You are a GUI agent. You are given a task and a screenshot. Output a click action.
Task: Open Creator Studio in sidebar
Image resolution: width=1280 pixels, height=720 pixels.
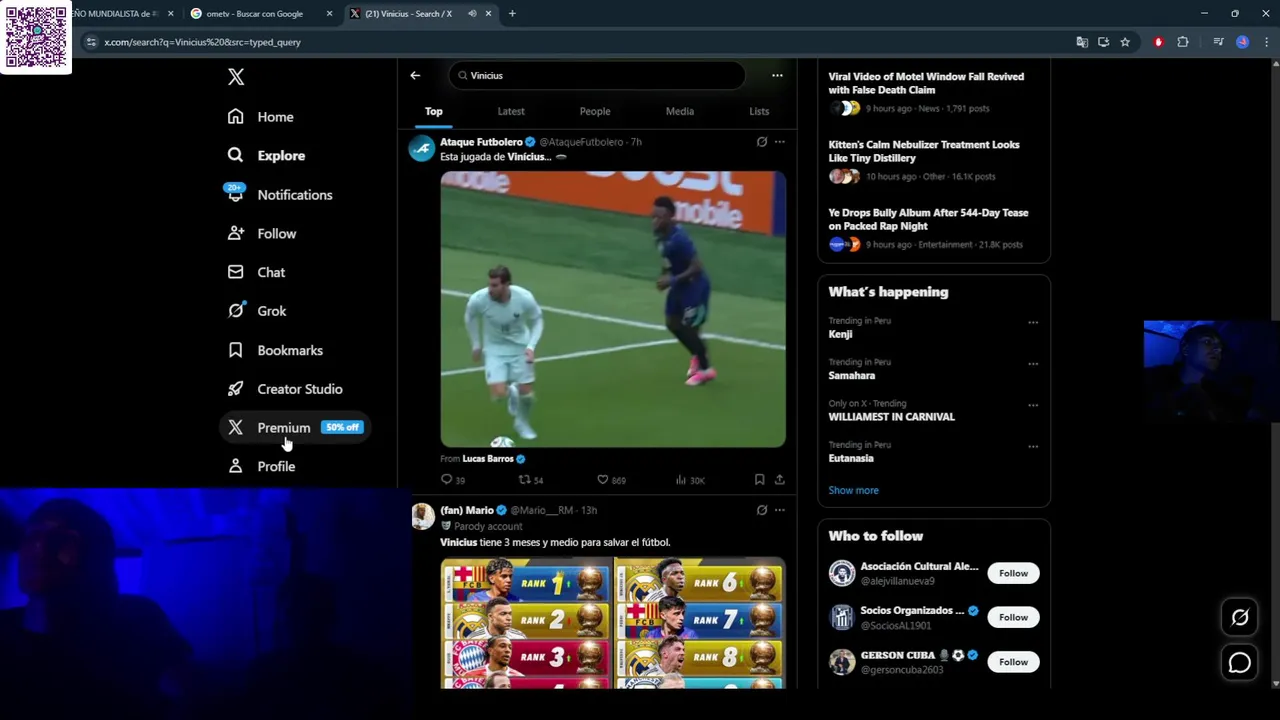click(x=285, y=389)
